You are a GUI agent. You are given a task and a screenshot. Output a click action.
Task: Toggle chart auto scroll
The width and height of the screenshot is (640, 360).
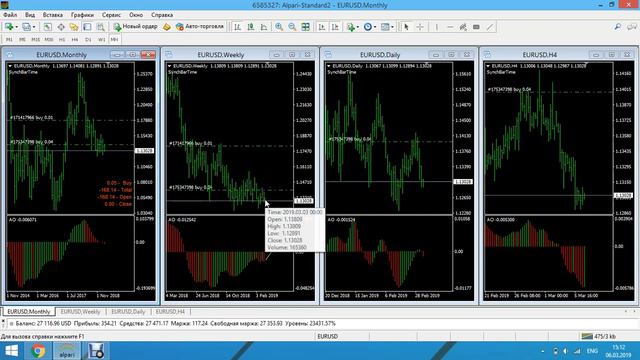coord(322,27)
